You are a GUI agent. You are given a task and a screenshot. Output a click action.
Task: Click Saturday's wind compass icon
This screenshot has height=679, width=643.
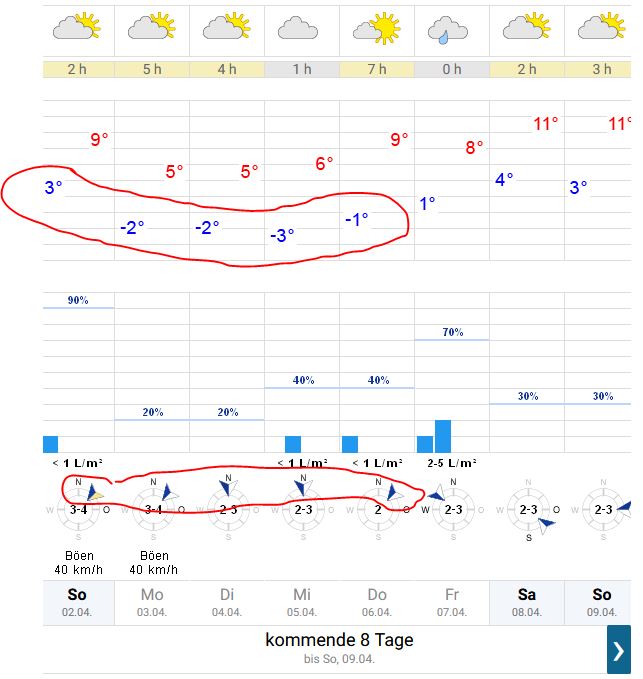coord(528,509)
